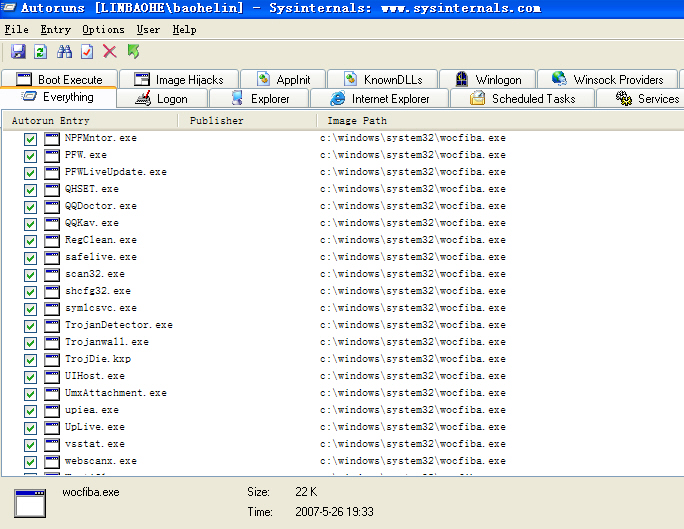The image size is (684, 529).
Task: Click the UpLive.exe entry icon
Action: 52,428
